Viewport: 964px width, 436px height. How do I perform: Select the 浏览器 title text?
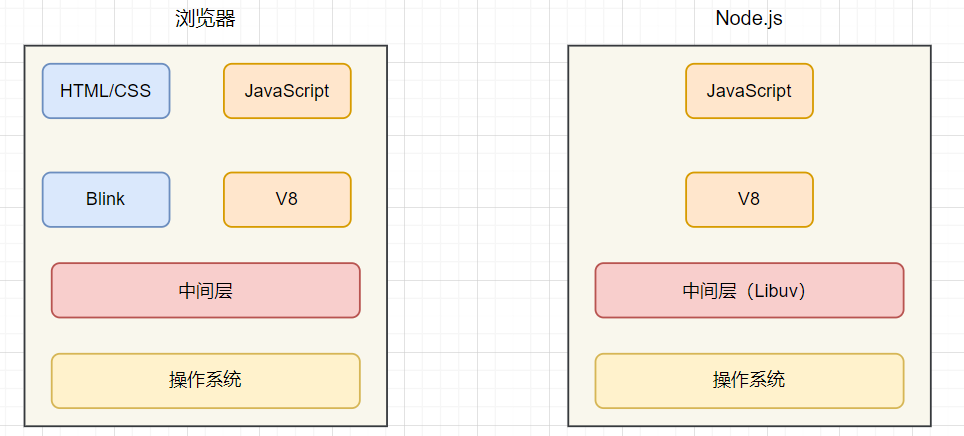click(x=205, y=19)
